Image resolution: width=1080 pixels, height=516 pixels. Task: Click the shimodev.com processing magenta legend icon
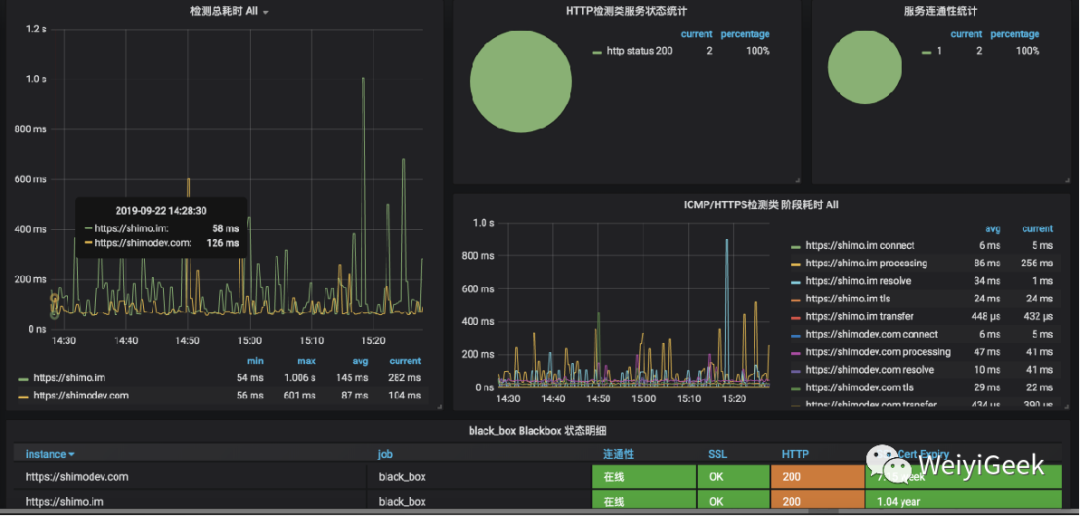(x=796, y=353)
